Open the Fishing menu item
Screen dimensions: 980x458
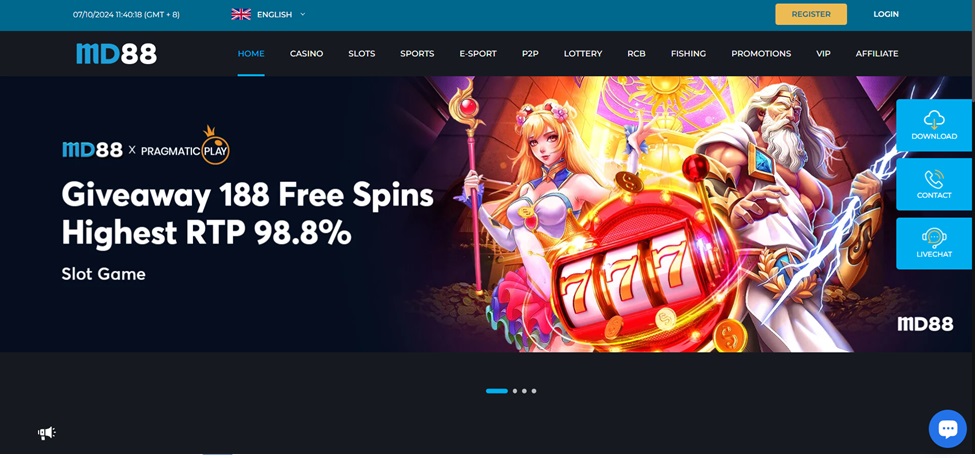pyautogui.click(x=688, y=54)
